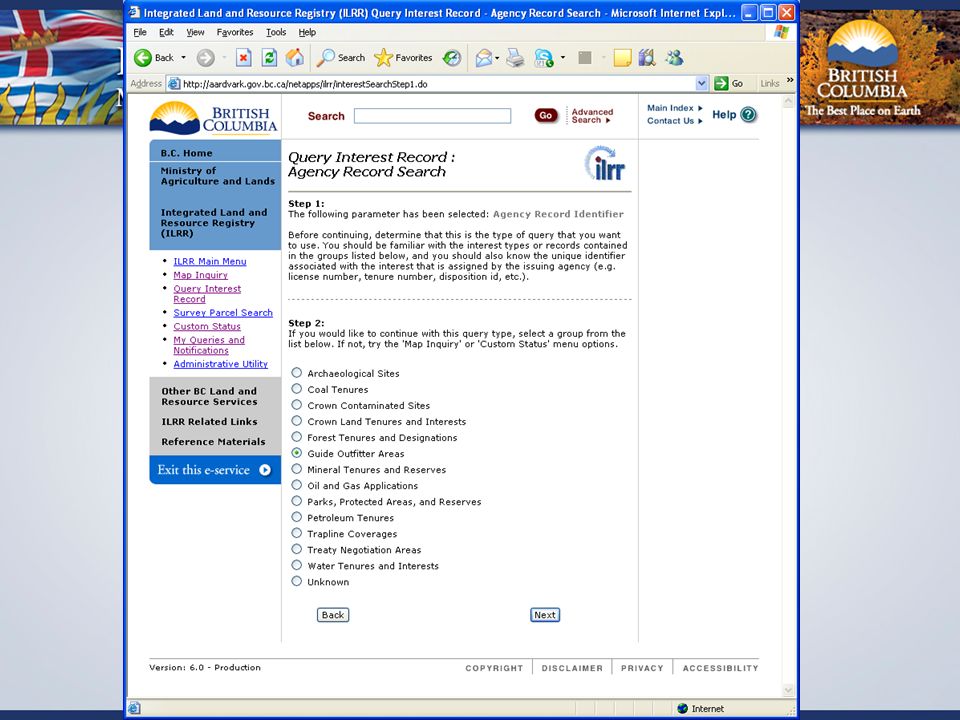Viewport: 960px width, 720px height.
Task: Select the Coal Tenures radio button
Action: coord(296,389)
